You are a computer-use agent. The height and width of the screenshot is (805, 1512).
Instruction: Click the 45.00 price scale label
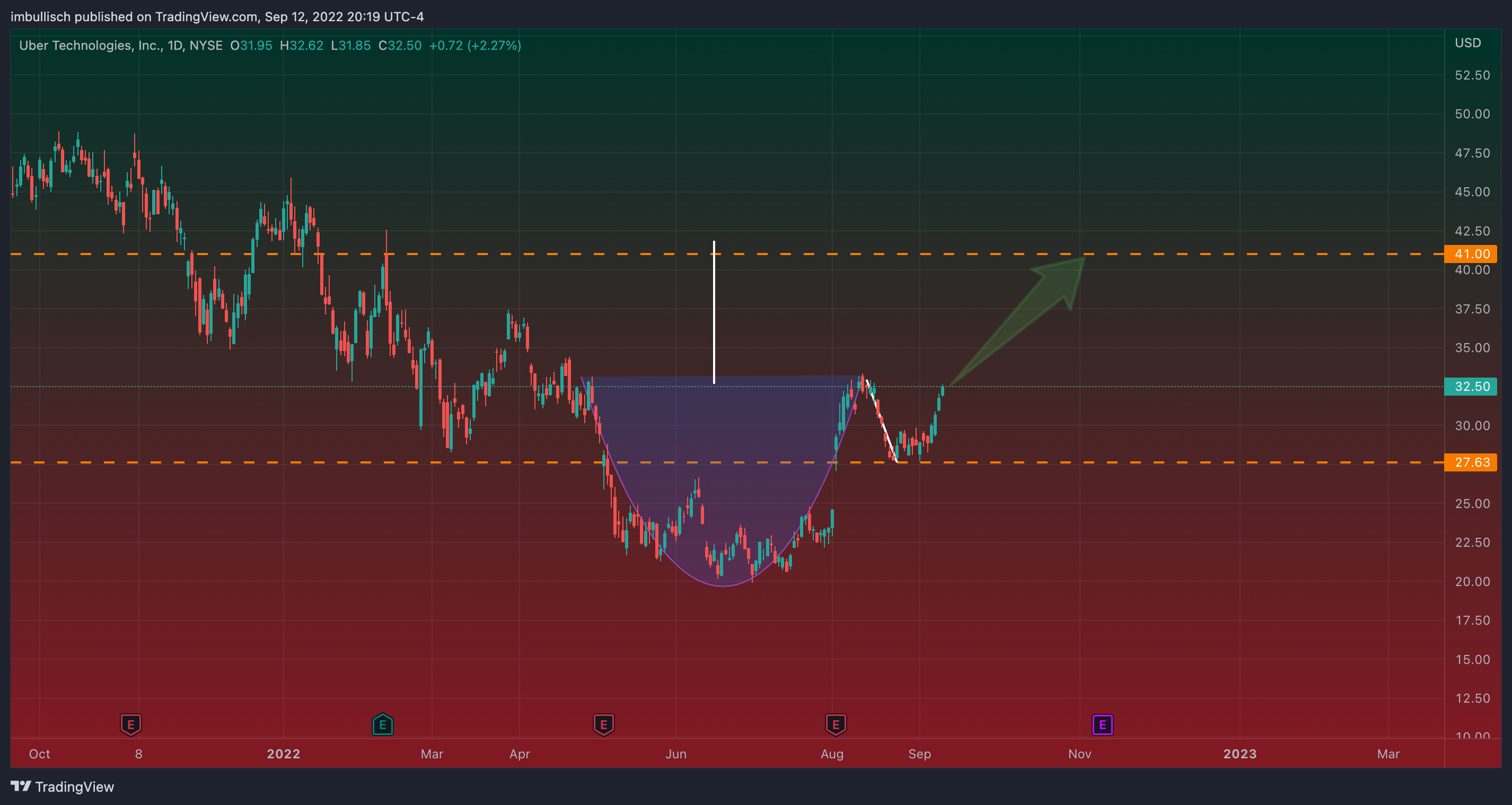tap(1472, 192)
